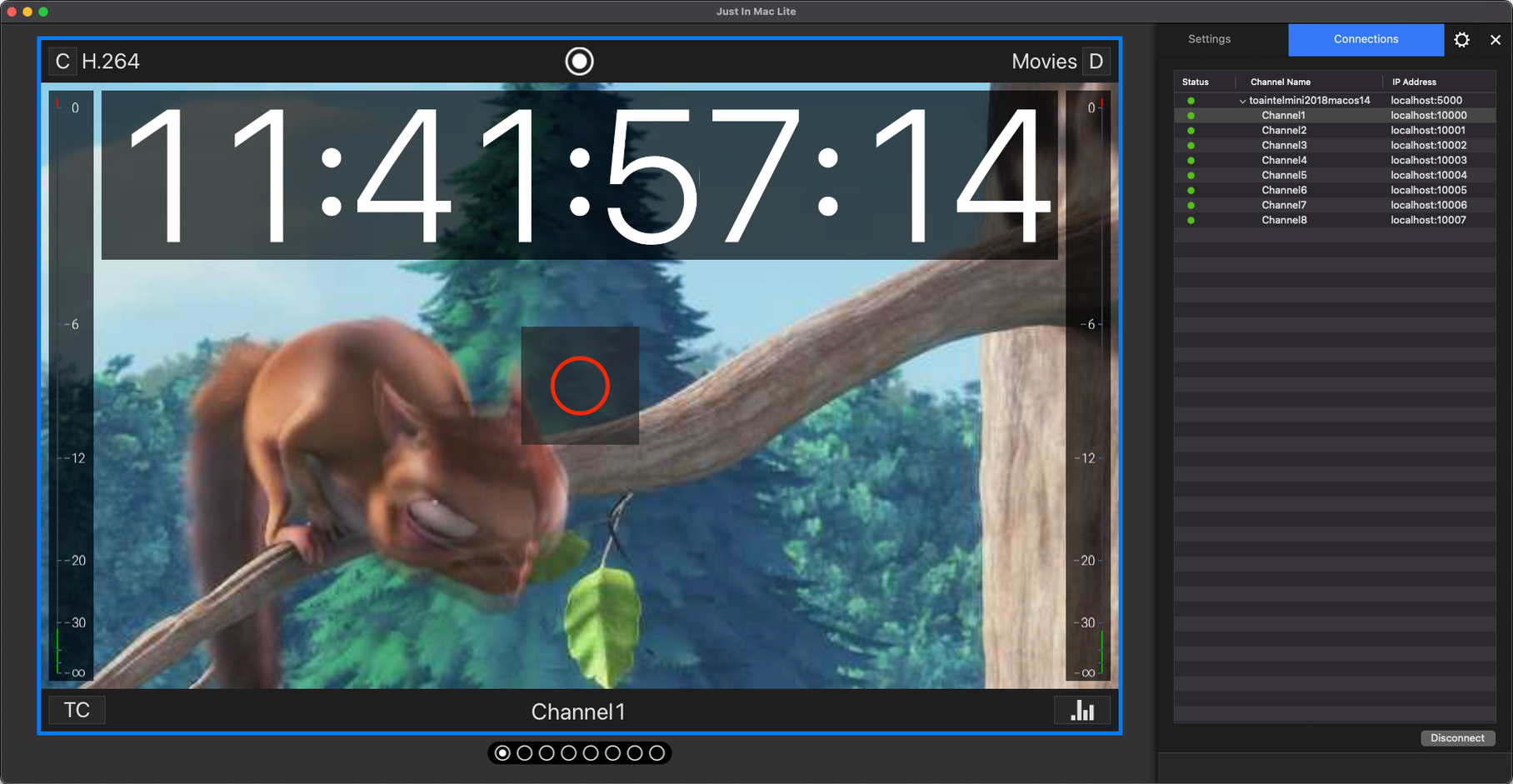Click the green status dot for toaintelmini2018macos14
This screenshot has height=784, width=1513.
(1191, 101)
